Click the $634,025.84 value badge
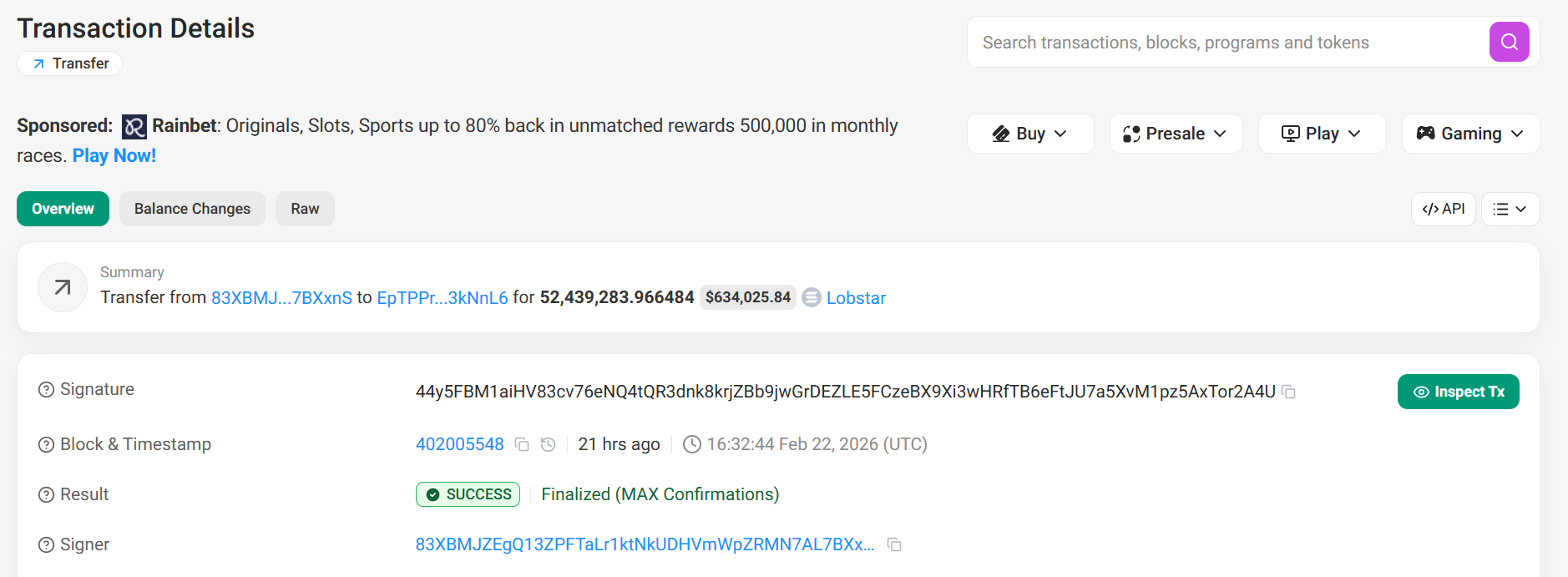 [x=747, y=297]
